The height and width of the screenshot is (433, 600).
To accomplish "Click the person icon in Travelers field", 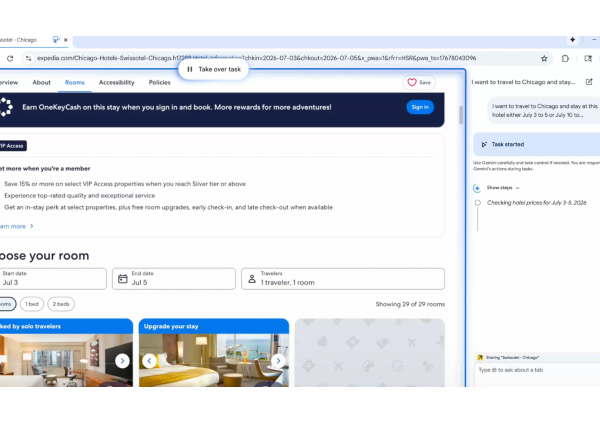I will pyautogui.click(x=252, y=278).
